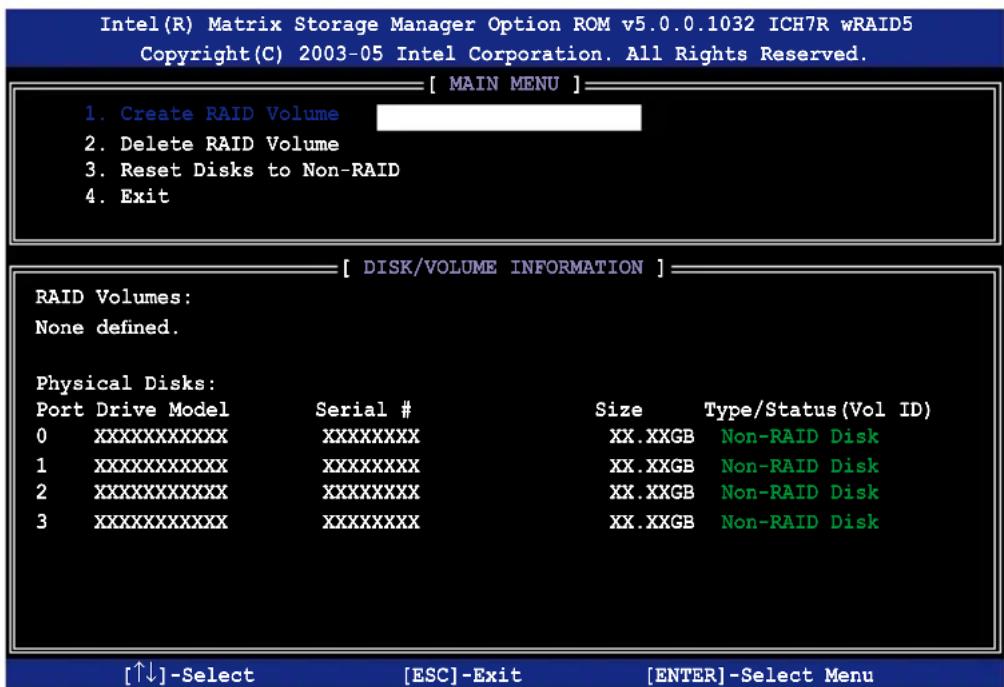
Task: Click drive model of port 2 disk
Action: tap(161, 492)
